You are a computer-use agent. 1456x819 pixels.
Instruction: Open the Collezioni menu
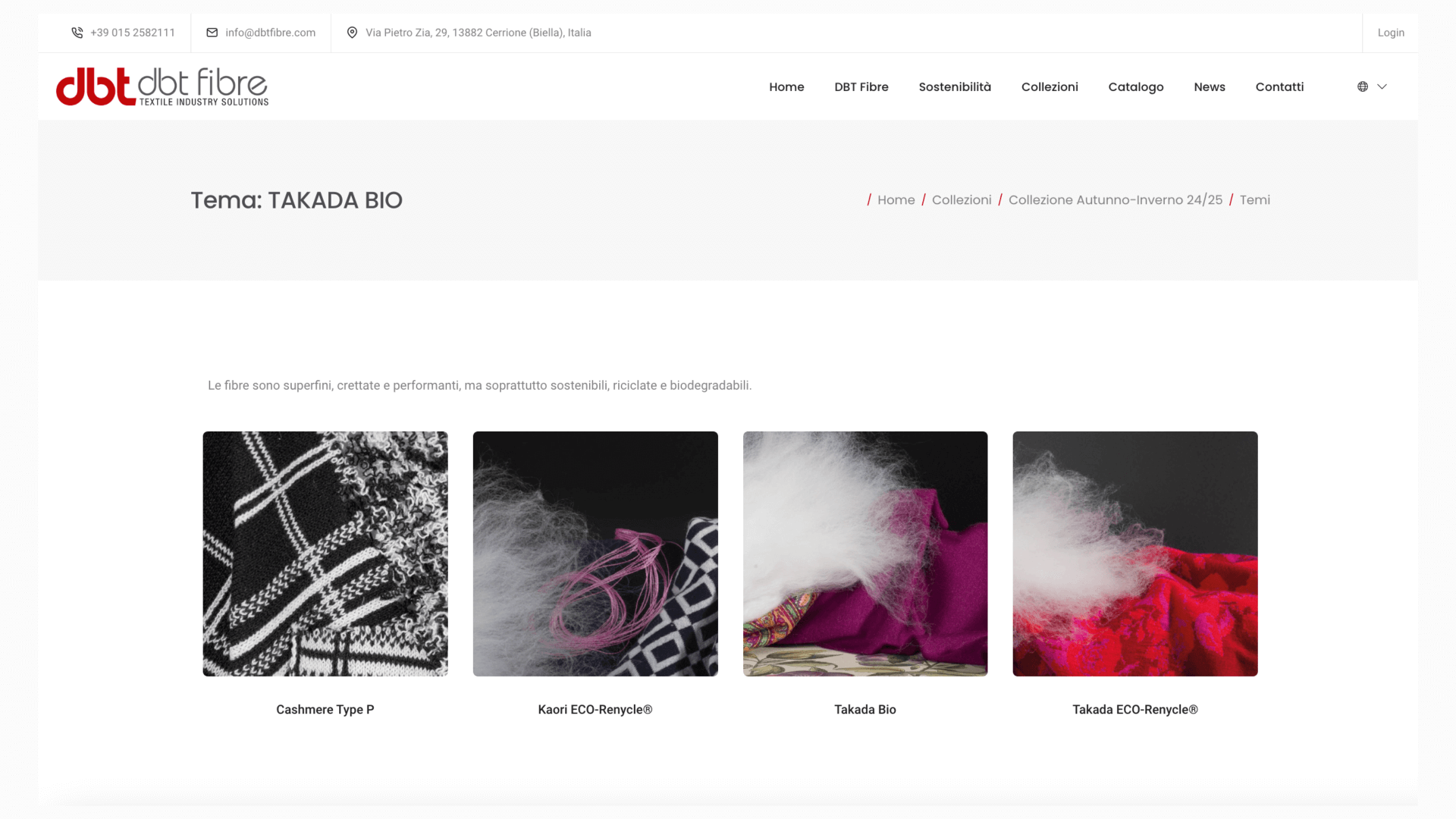point(1050,86)
